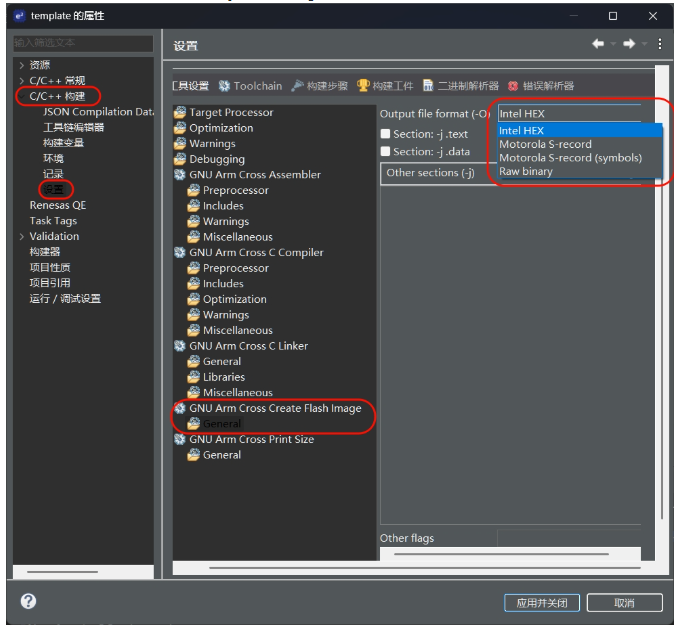The image size is (677, 629).
Task: Choose Motorola S-record option
Action: [579, 144]
